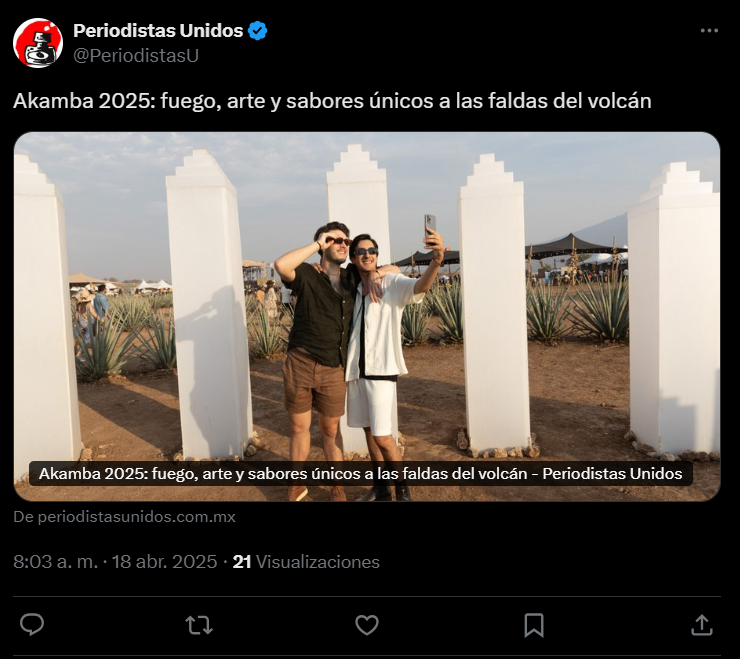
Task: Bookmark this post
Action: (x=534, y=625)
